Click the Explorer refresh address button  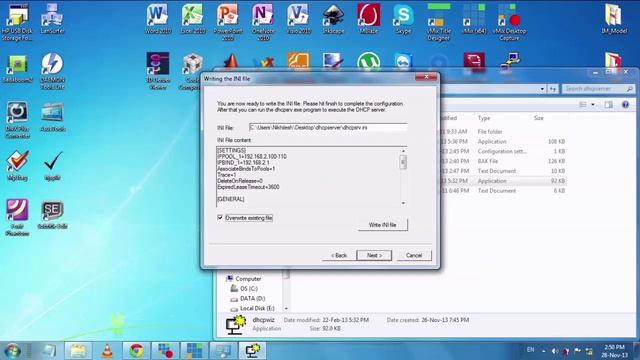[x=553, y=89]
